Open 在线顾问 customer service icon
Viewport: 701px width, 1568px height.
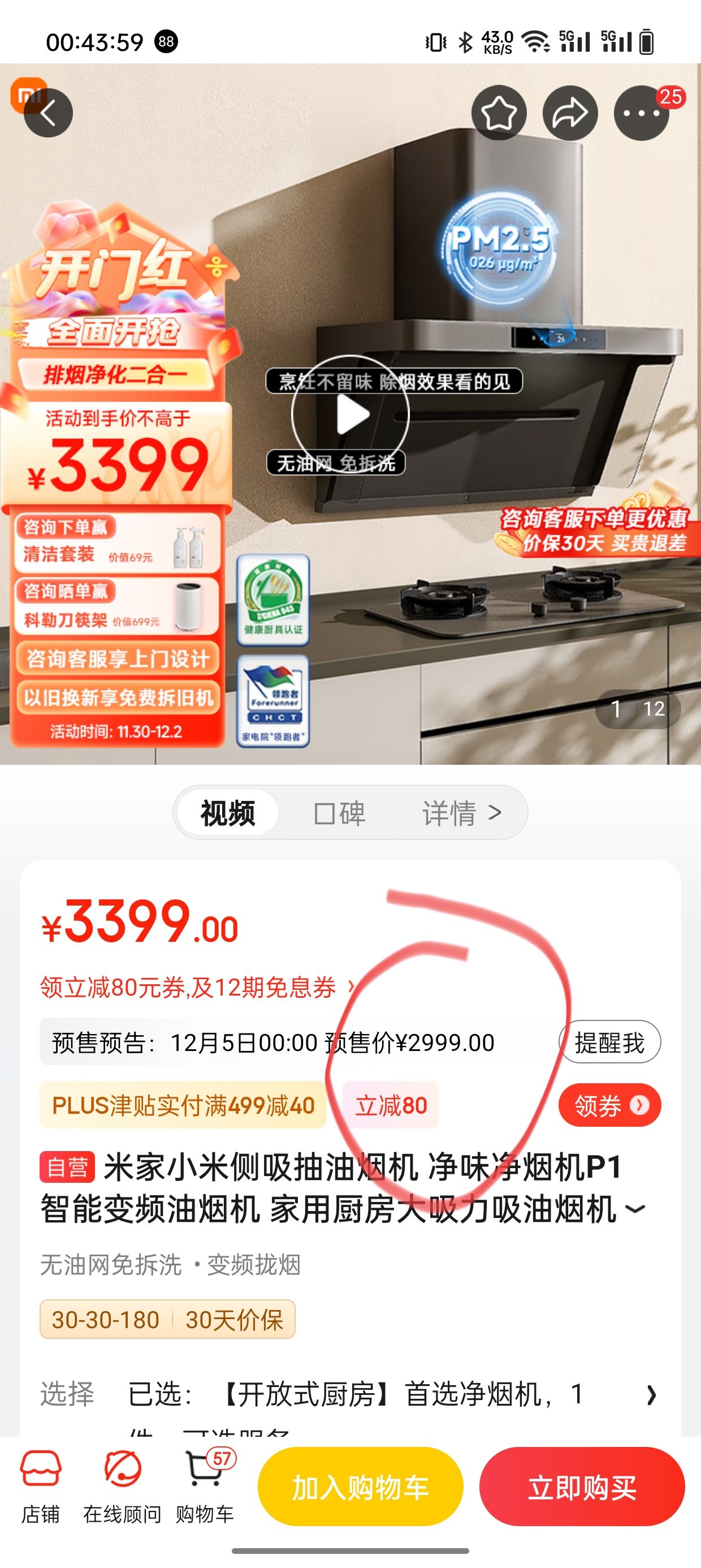pos(122,1487)
